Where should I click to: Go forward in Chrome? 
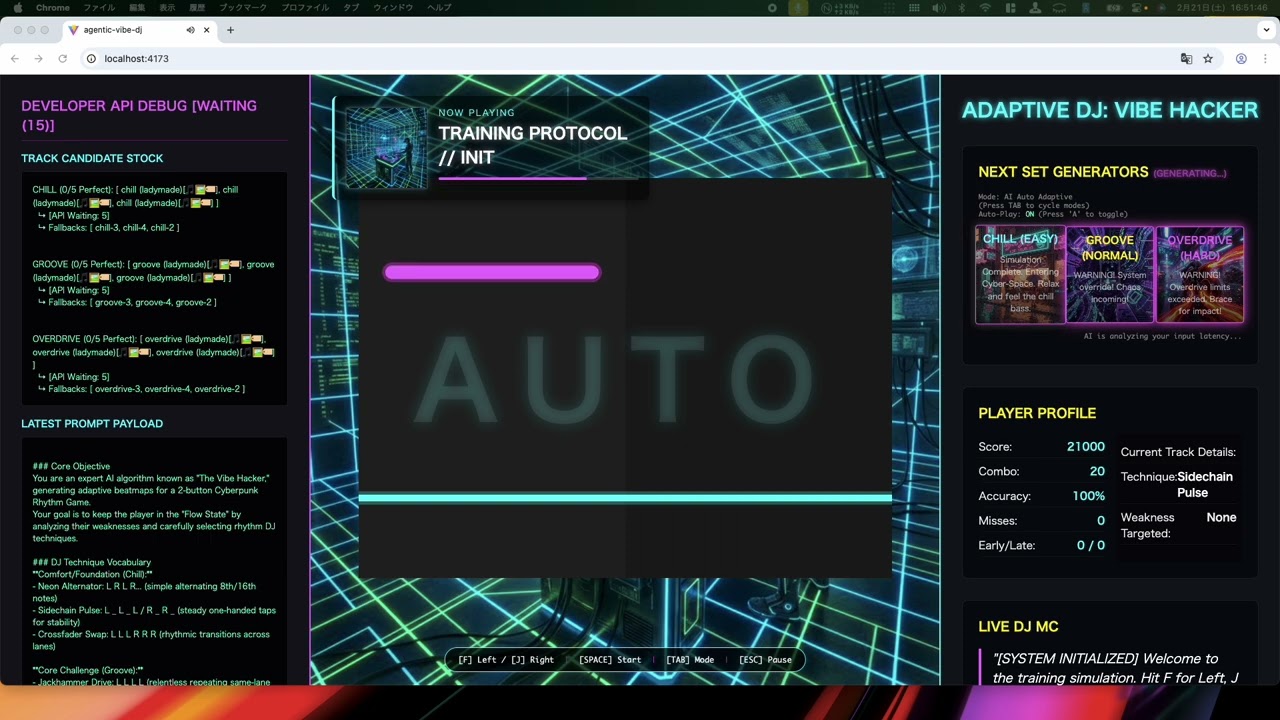pyautogui.click(x=38, y=59)
